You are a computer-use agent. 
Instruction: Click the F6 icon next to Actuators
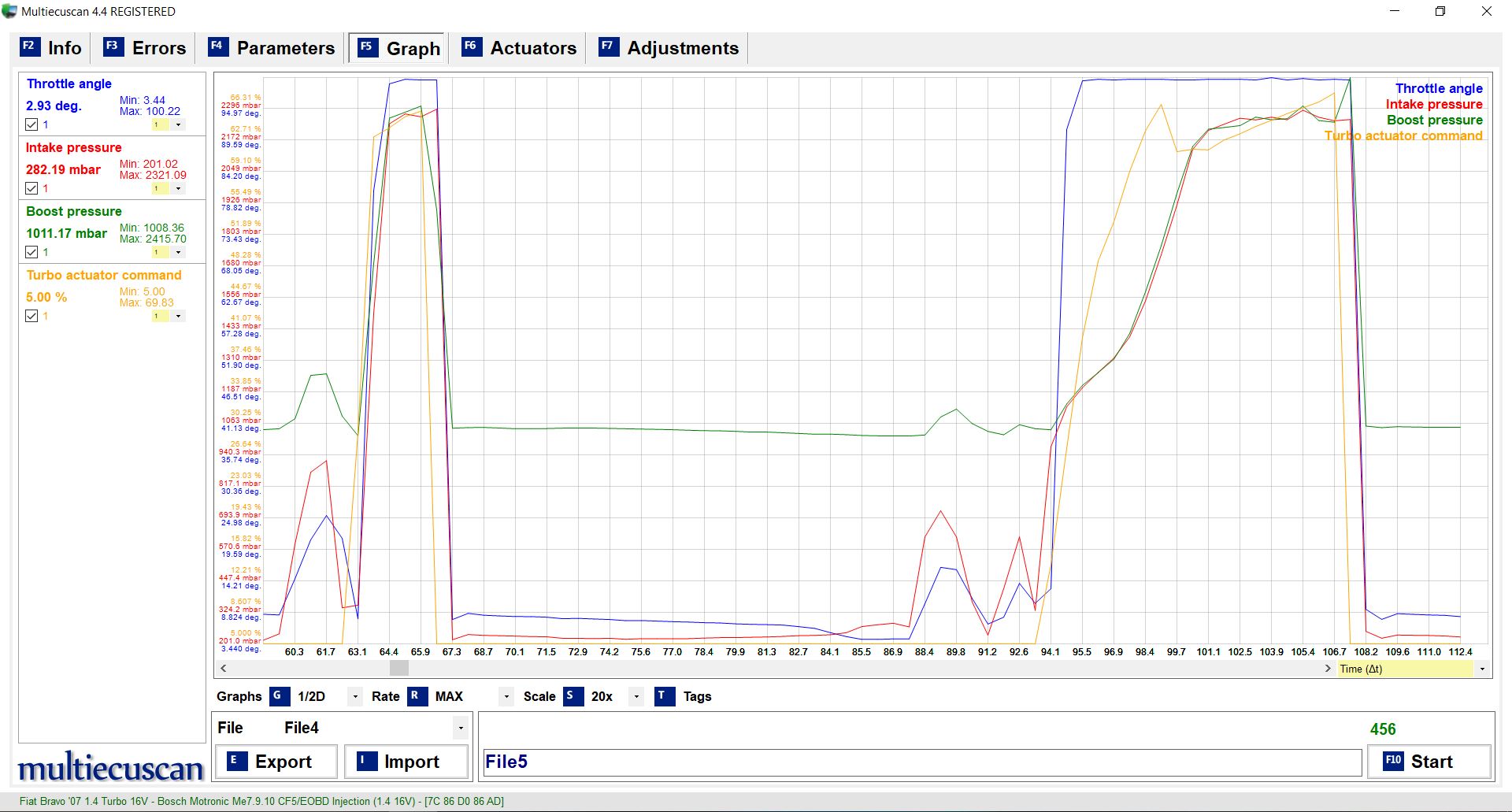[471, 46]
